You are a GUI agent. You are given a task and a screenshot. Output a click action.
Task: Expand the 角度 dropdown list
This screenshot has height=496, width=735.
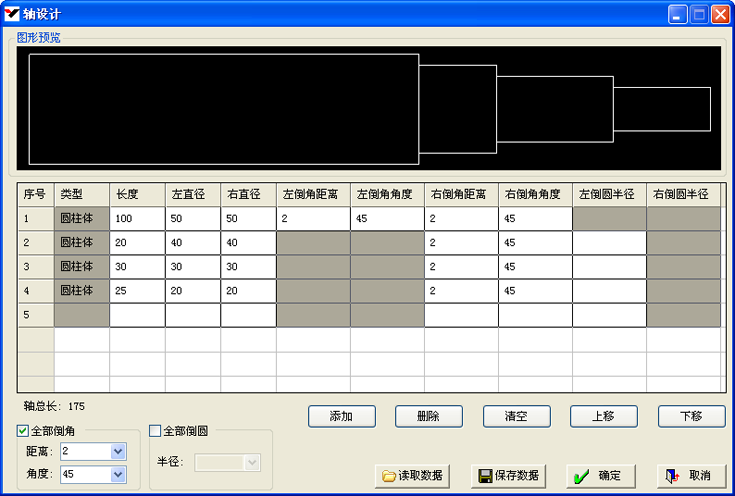pos(118,475)
